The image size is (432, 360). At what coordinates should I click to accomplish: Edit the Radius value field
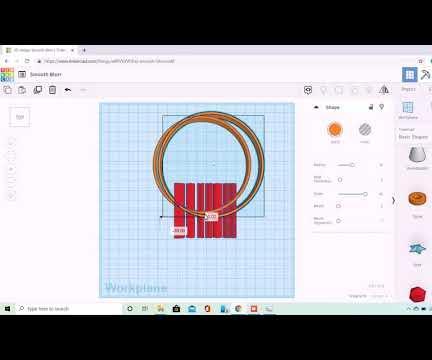(x=381, y=165)
